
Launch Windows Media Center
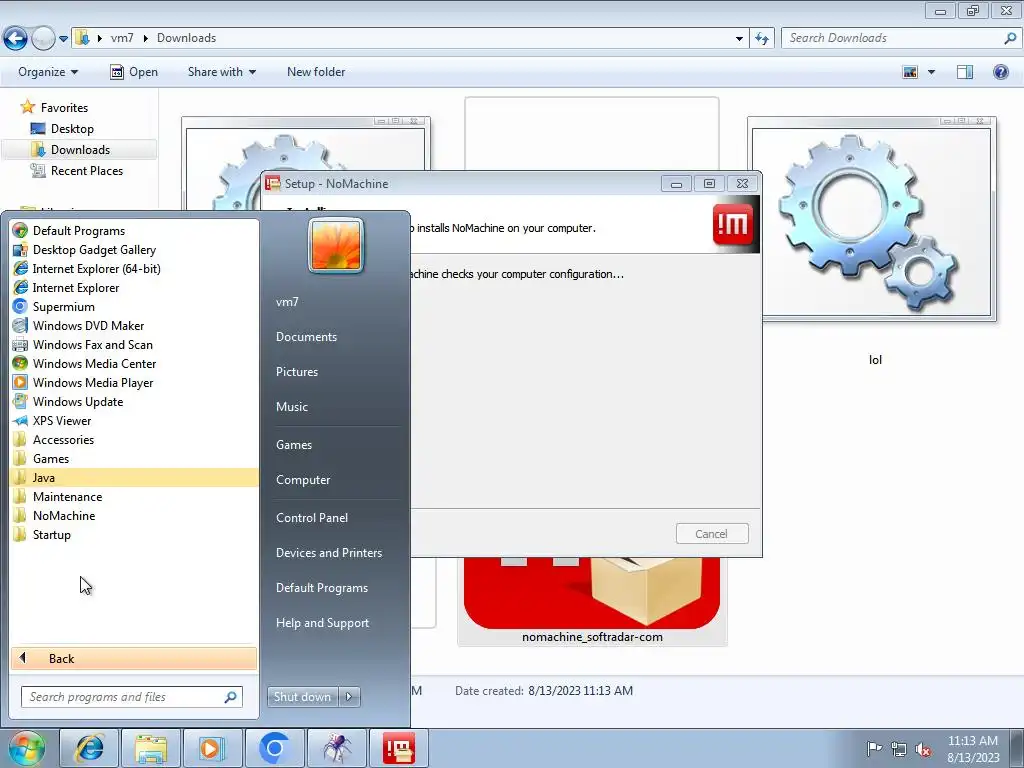(94, 363)
